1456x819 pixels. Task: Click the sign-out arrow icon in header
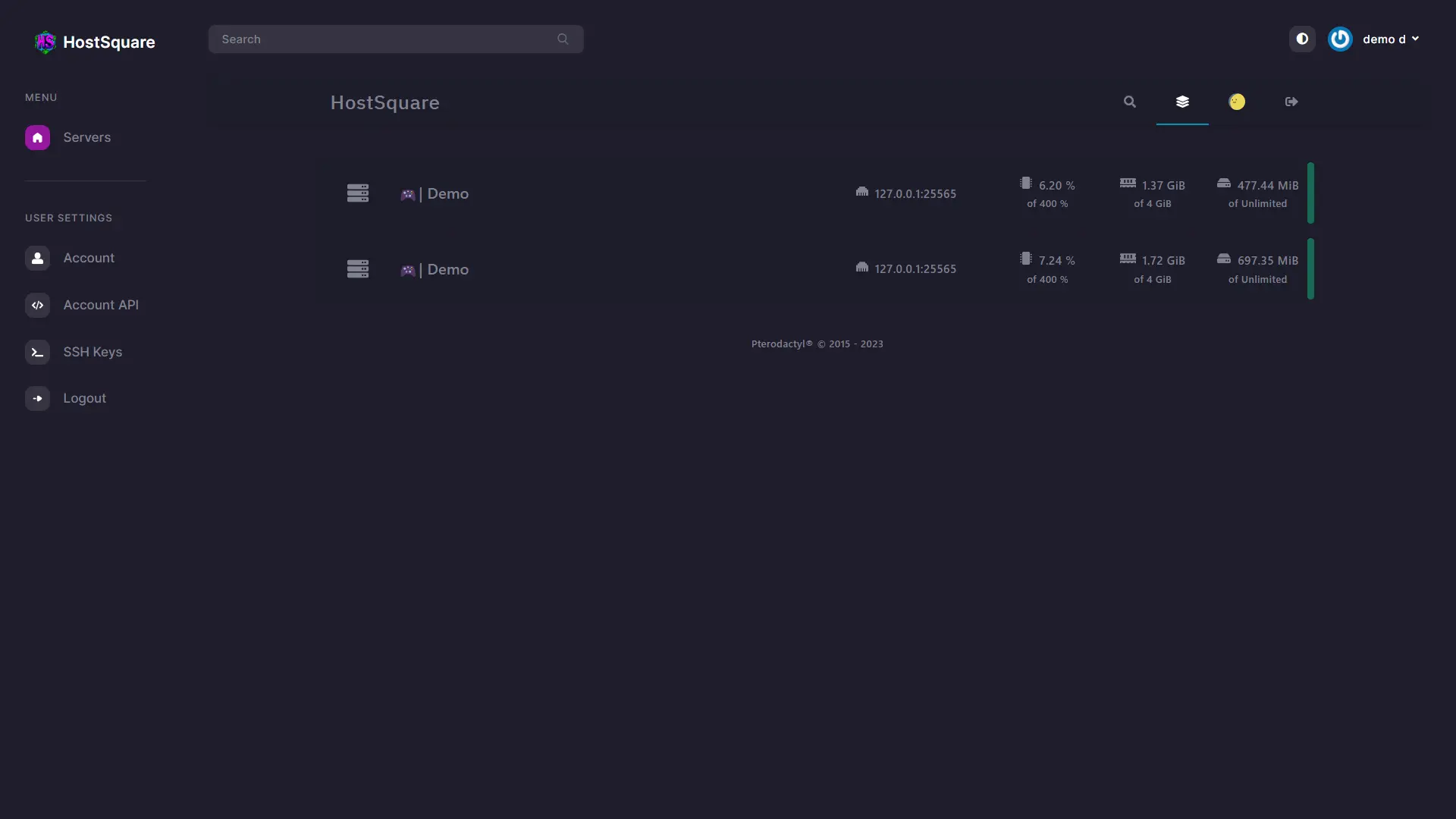1291,102
